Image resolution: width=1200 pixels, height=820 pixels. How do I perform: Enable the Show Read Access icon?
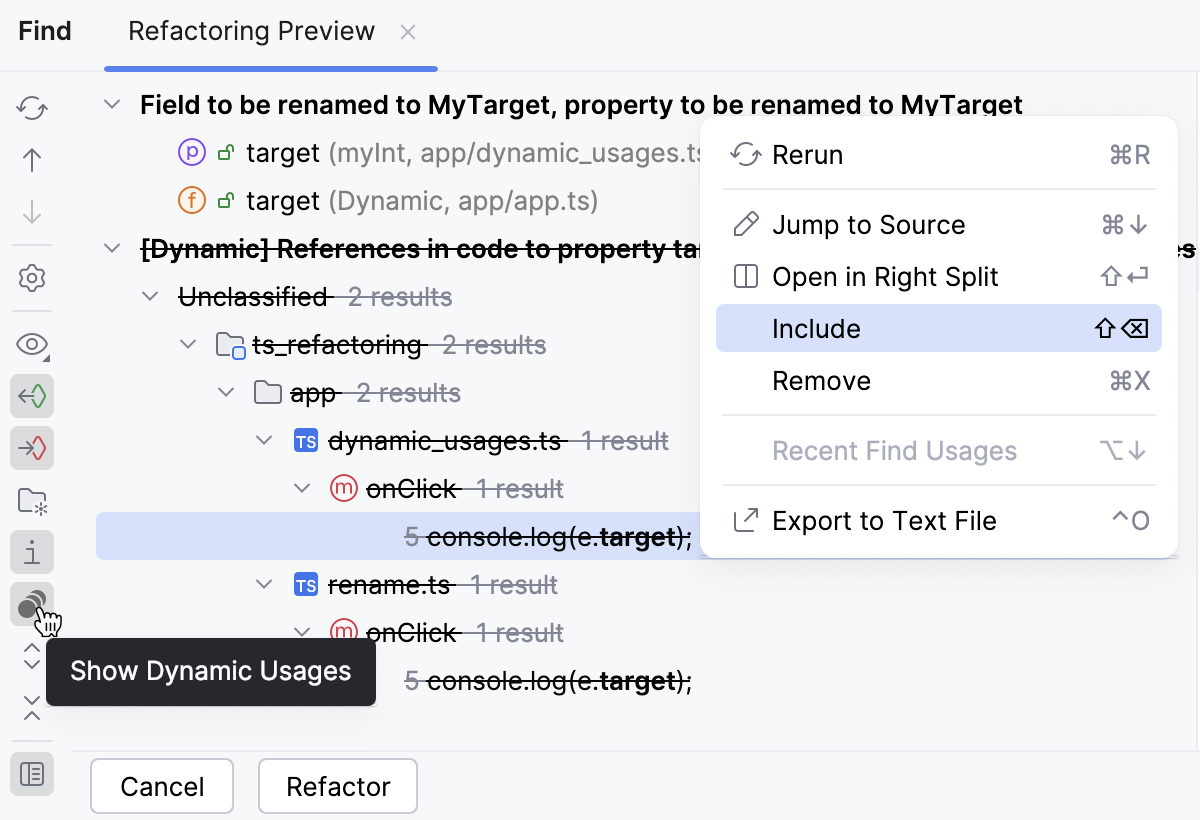point(31,396)
